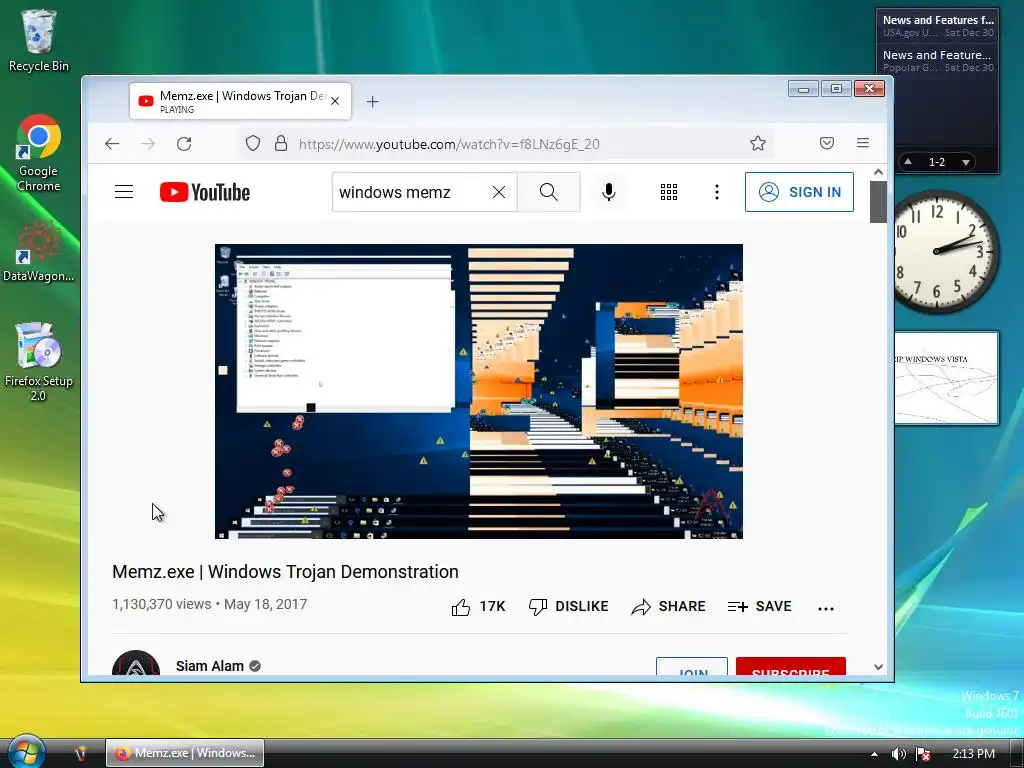Open the Firefox Setup 2.0 installer icon
Viewport: 1024px width, 768px height.
(39, 361)
